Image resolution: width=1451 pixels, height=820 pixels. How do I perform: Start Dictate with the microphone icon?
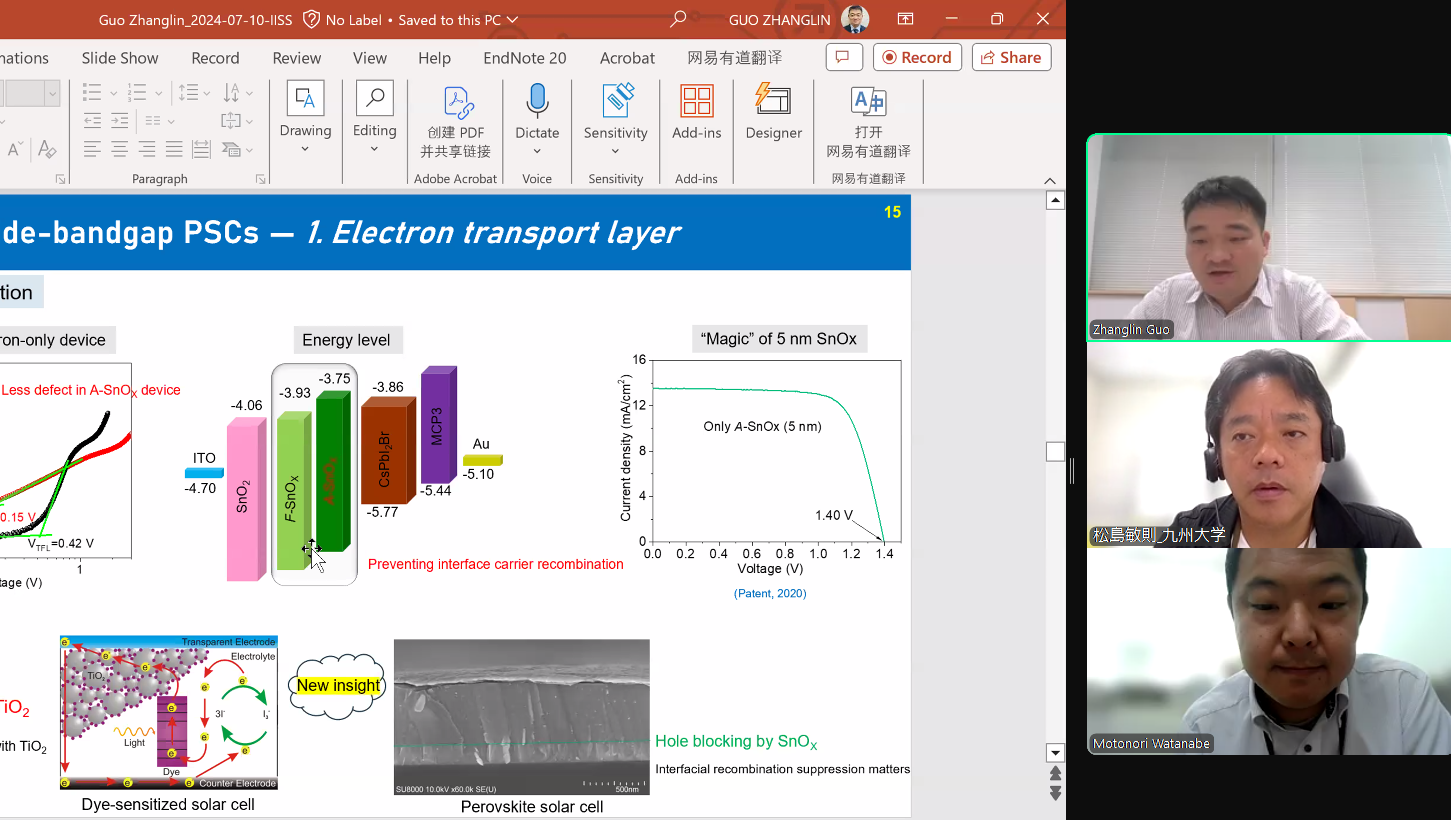click(537, 111)
